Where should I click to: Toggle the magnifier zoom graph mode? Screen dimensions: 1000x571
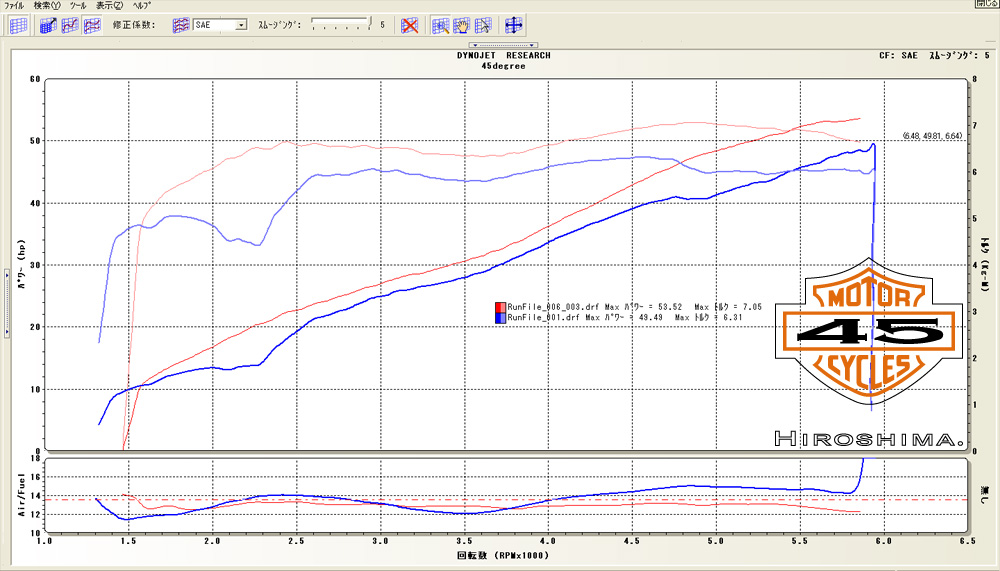(x=440, y=25)
